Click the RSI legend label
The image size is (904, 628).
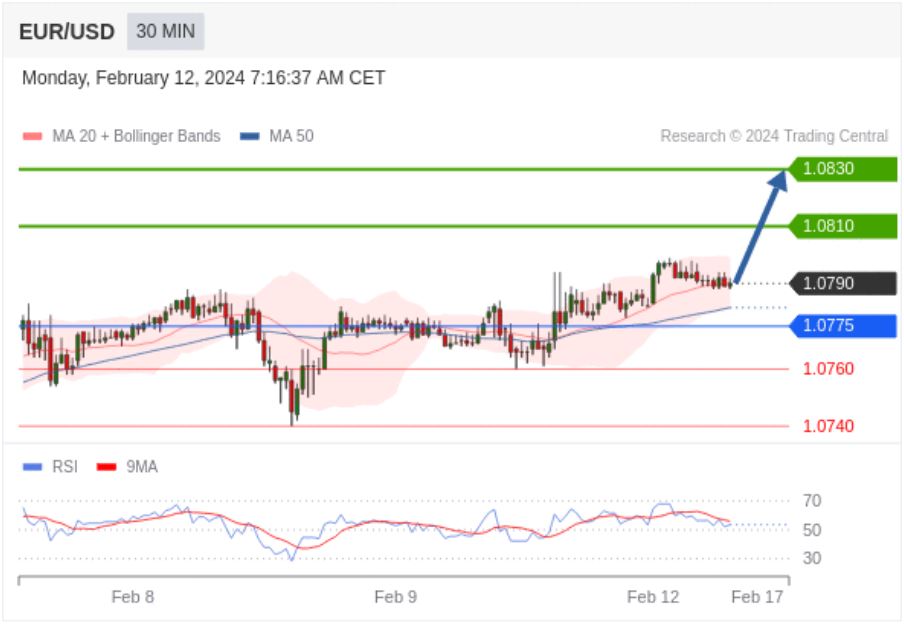pos(65,467)
